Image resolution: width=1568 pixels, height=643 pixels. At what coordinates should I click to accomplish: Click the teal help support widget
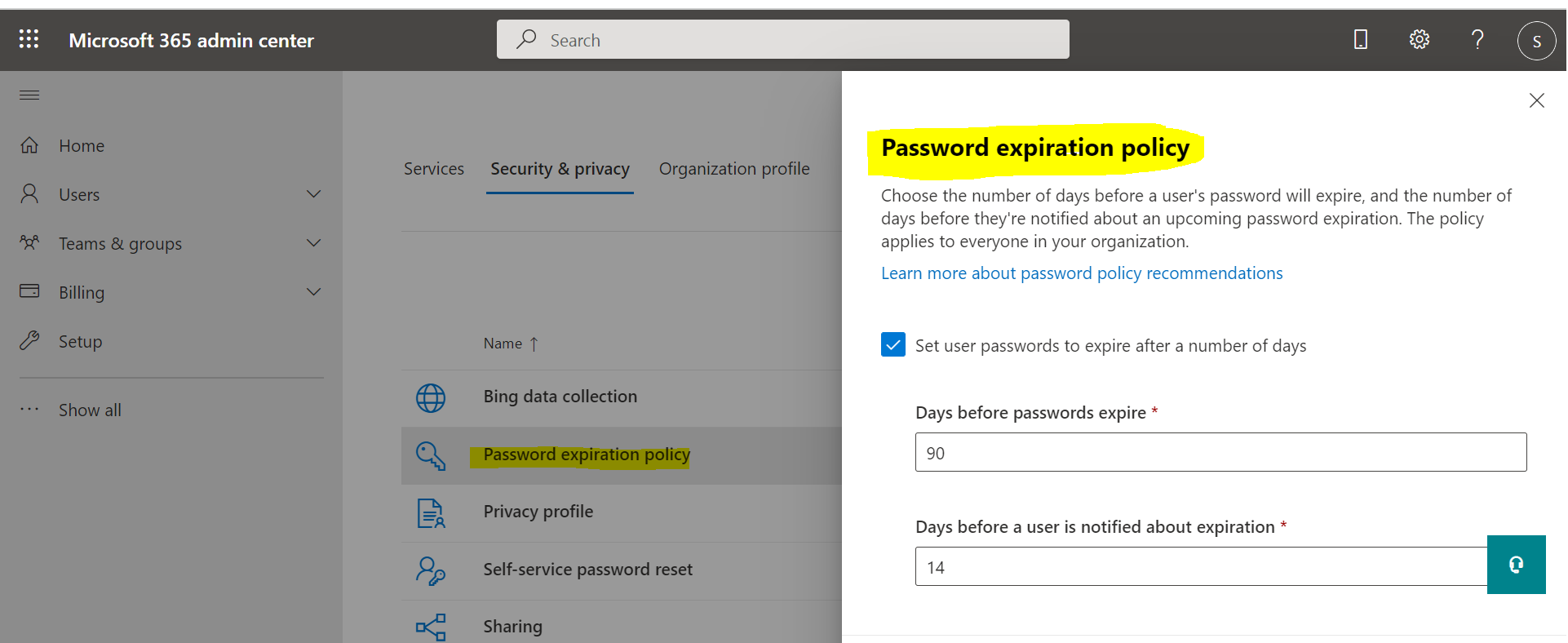1516,565
